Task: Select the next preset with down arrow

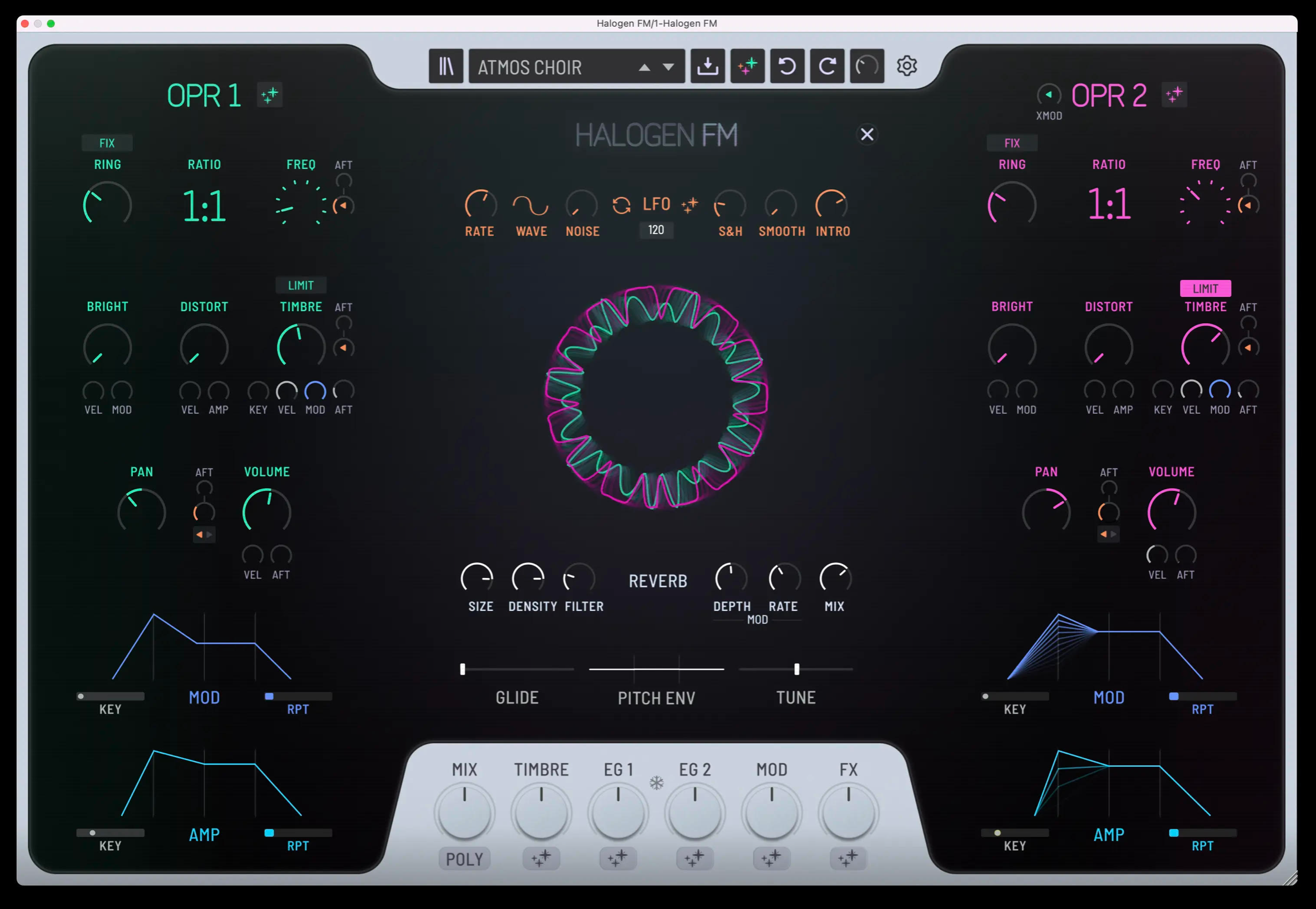Action: click(669, 67)
